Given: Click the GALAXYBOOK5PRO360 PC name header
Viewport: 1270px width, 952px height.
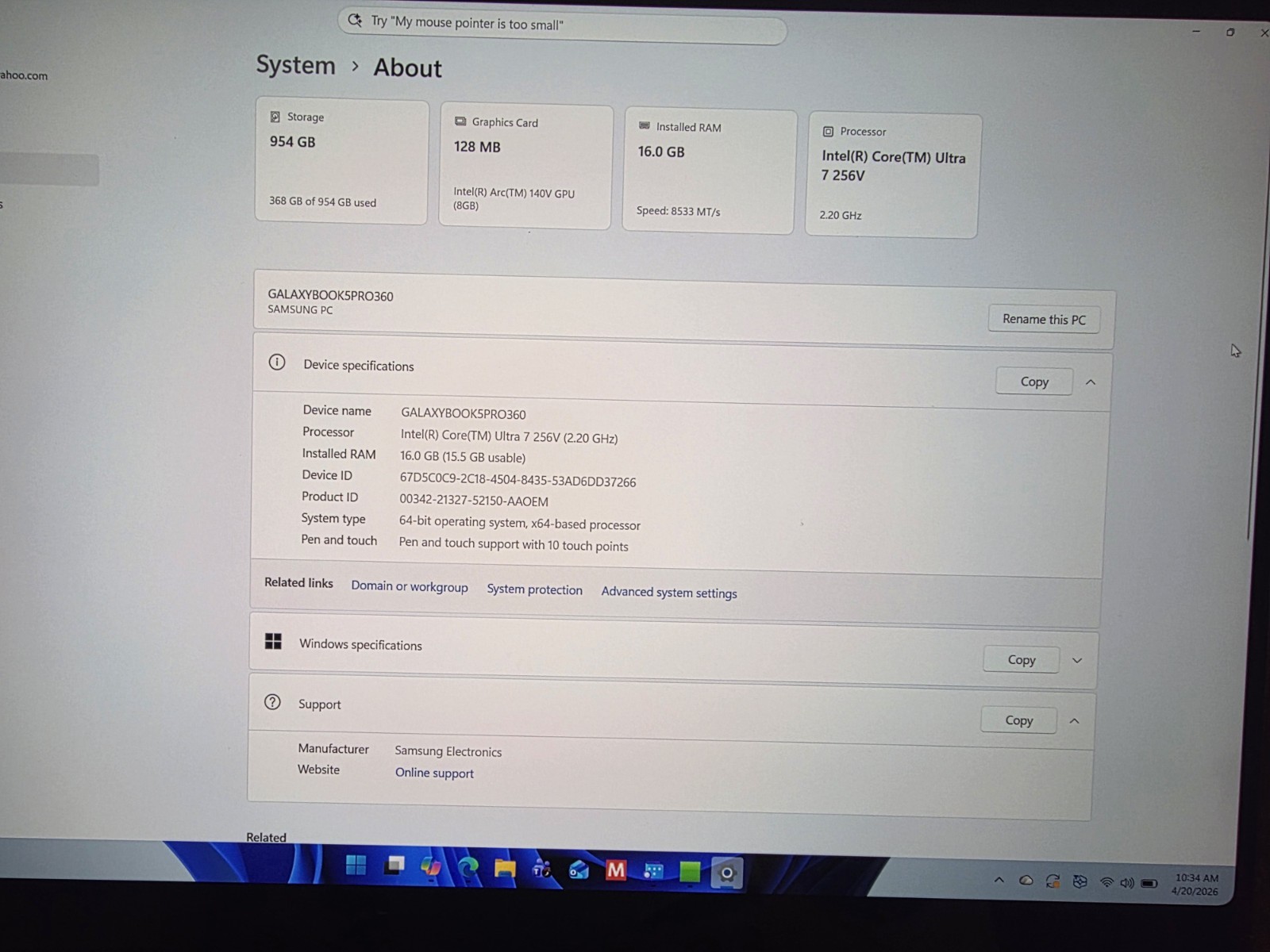Looking at the screenshot, I should [330, 295].
